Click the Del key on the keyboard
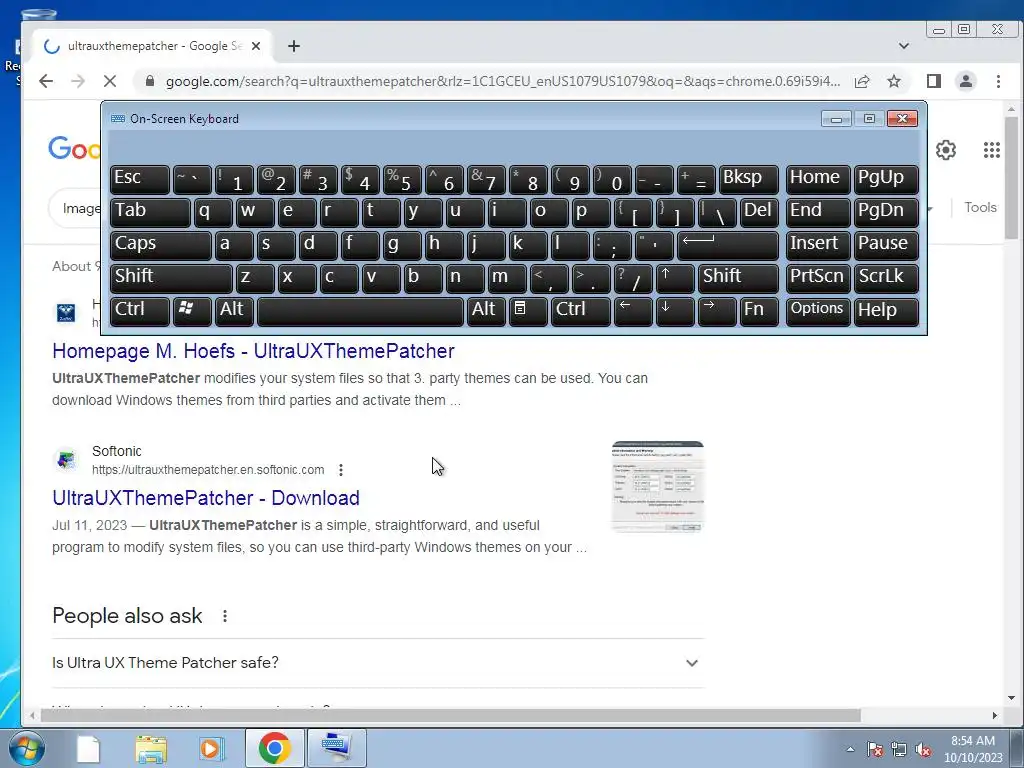Viewport: 1024px width, 768px height. point(759,212)
